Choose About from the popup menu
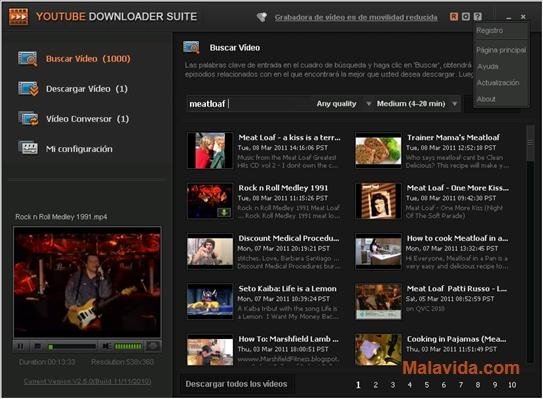 486,99
